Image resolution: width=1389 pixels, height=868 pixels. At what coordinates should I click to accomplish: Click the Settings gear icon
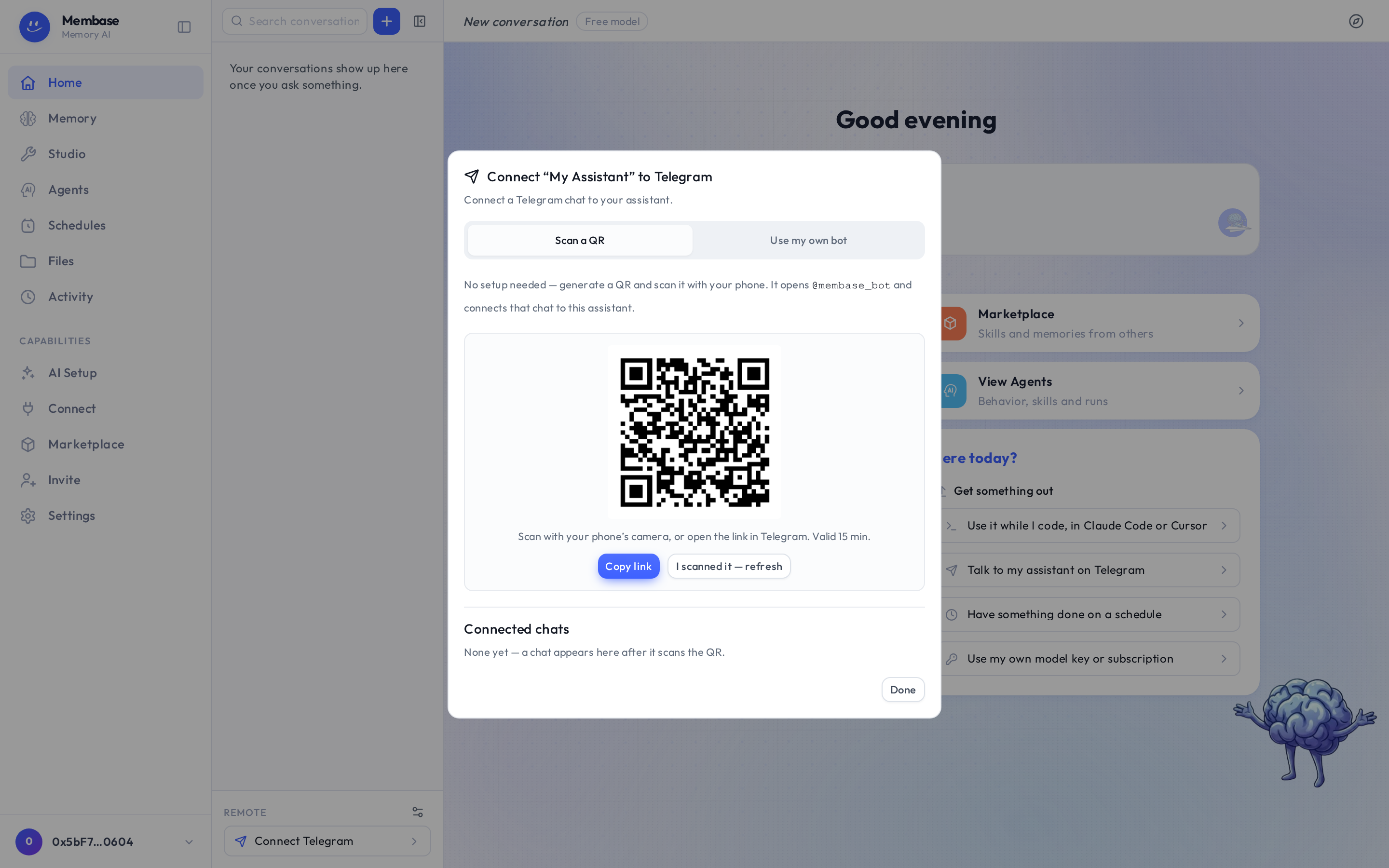28,515
